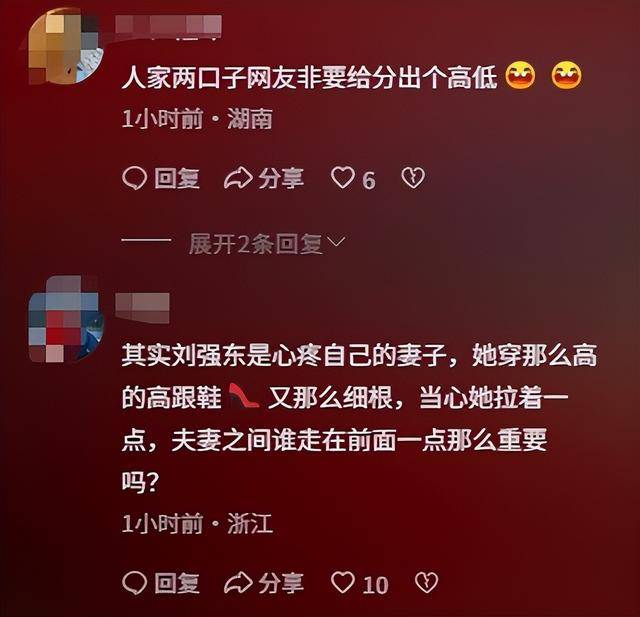The height and width of the screenshot is (617, 640).
Task: Click the like count 6
Action: [369, 180]
